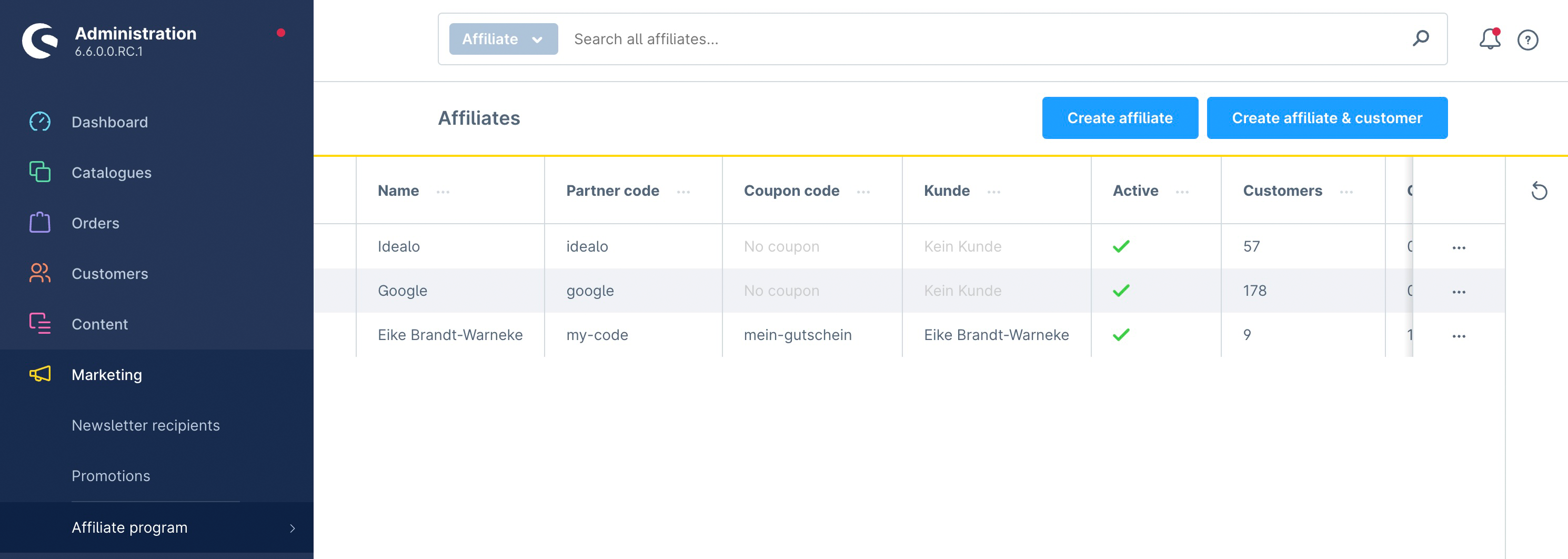The width and height of the screenshot is (1568, 559).
Task: Go to Dashboard menu item
Action: 109,122
